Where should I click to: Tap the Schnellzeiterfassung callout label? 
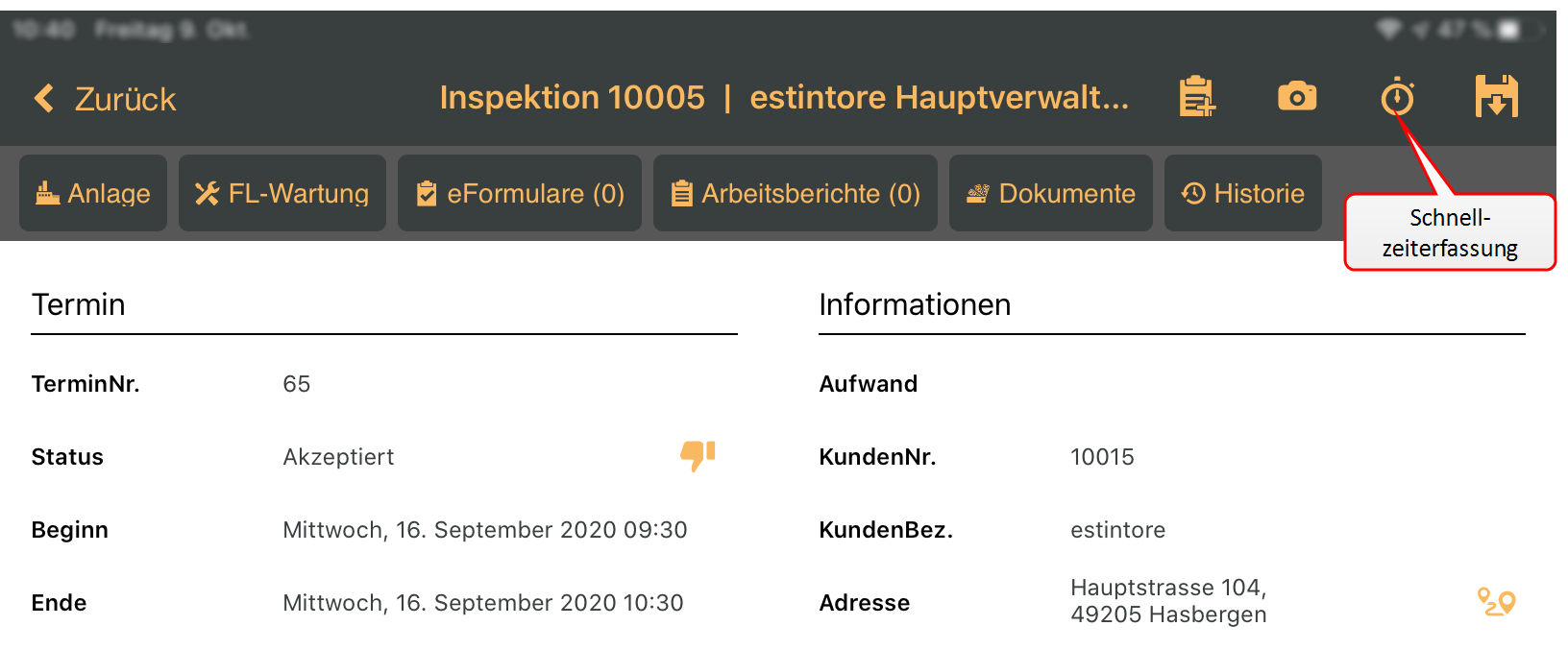pyautogui.click(x=1450, y=232)
